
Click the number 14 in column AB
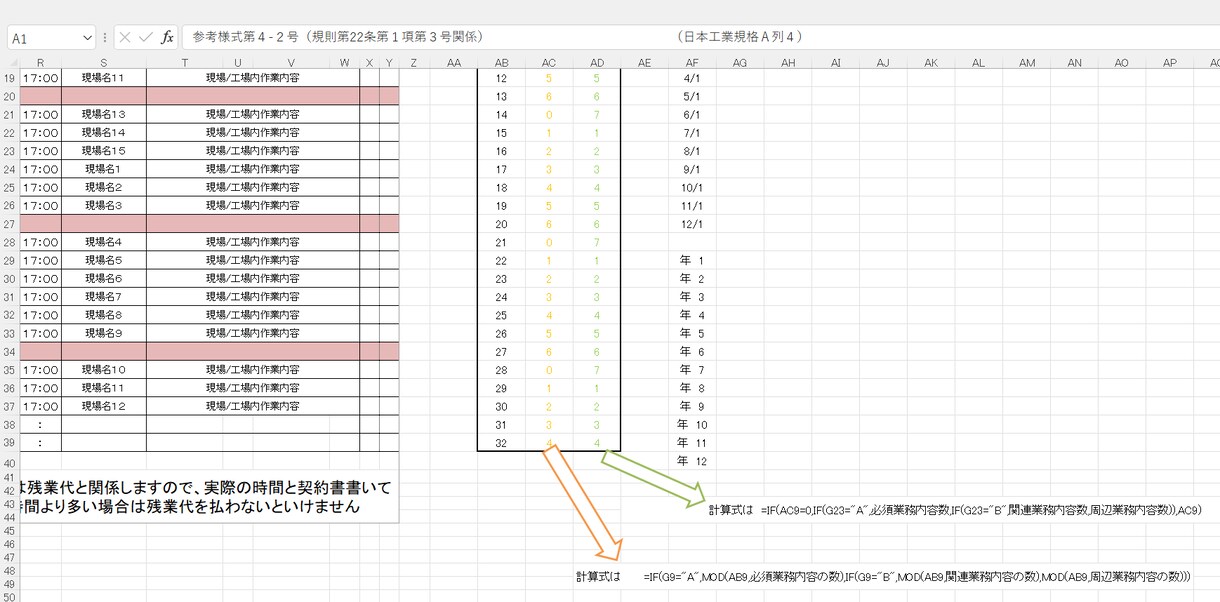click(502, 115)
